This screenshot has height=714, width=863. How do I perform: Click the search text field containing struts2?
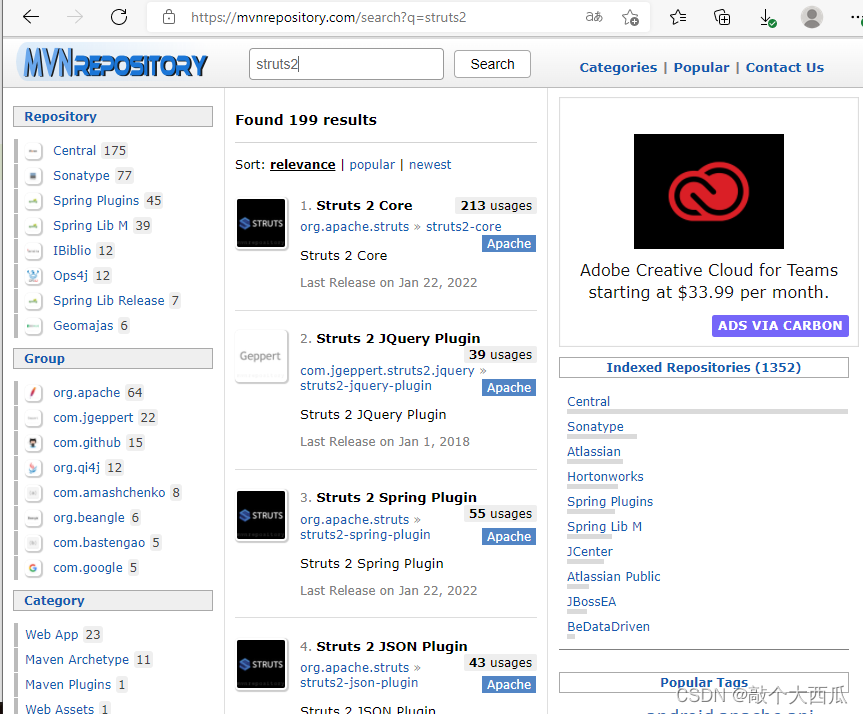(346, 64)
